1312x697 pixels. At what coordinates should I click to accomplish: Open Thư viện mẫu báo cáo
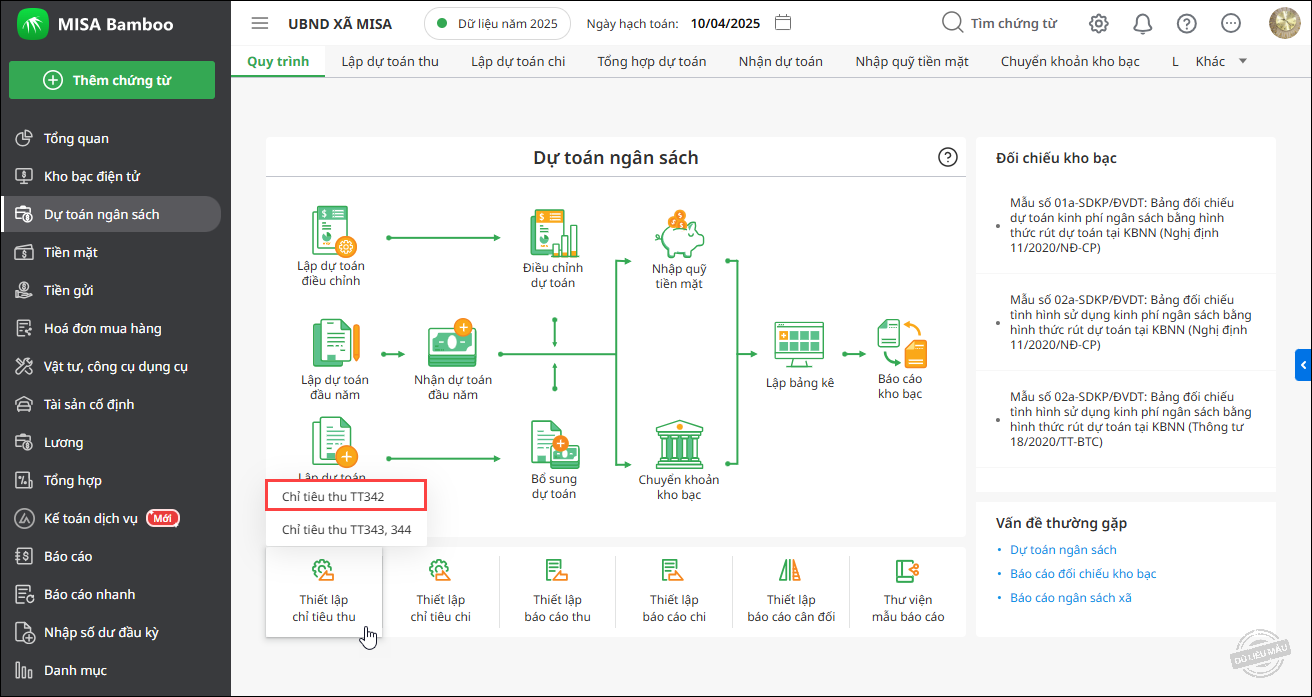[908, 592]
